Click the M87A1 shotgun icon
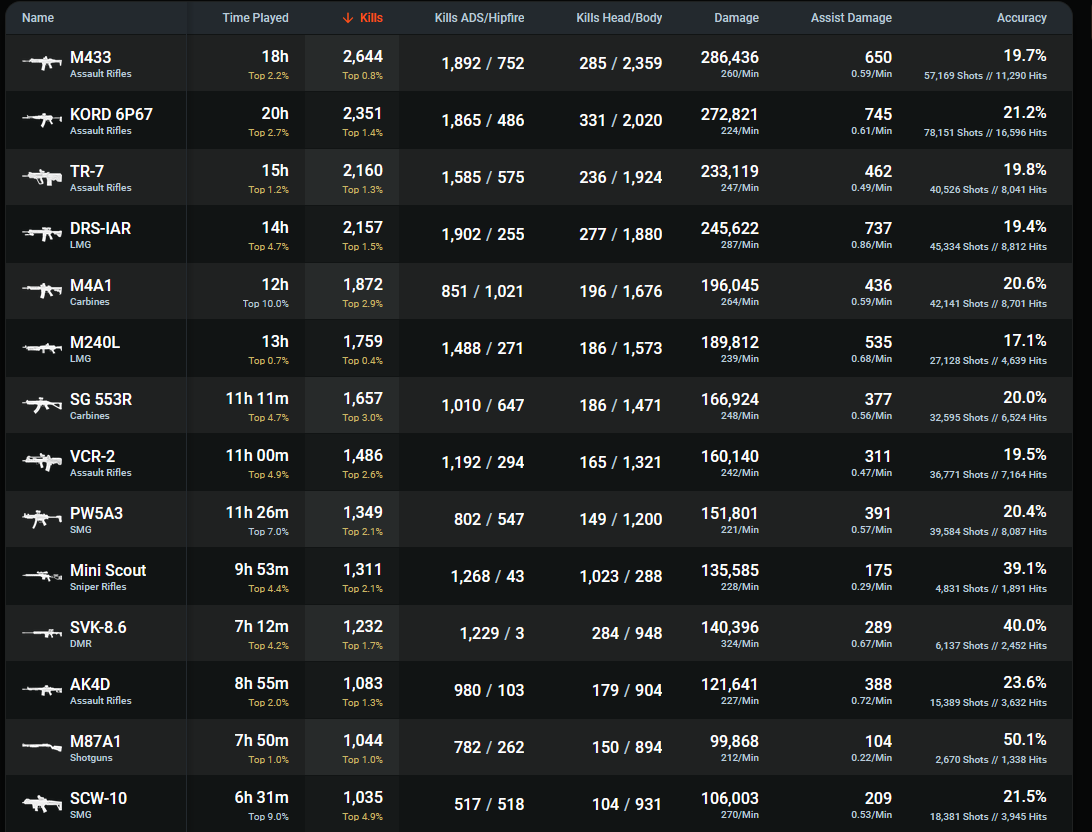Image resolution: width=1092 pixels, height=832 pixels. [42, 747]
